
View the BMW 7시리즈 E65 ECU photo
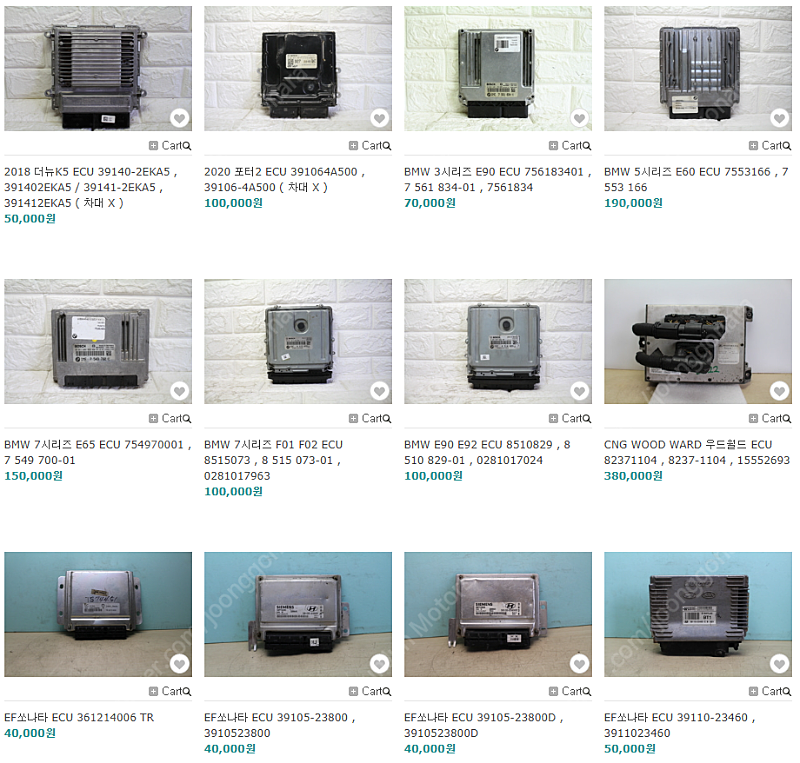click(x=98, y=341)
